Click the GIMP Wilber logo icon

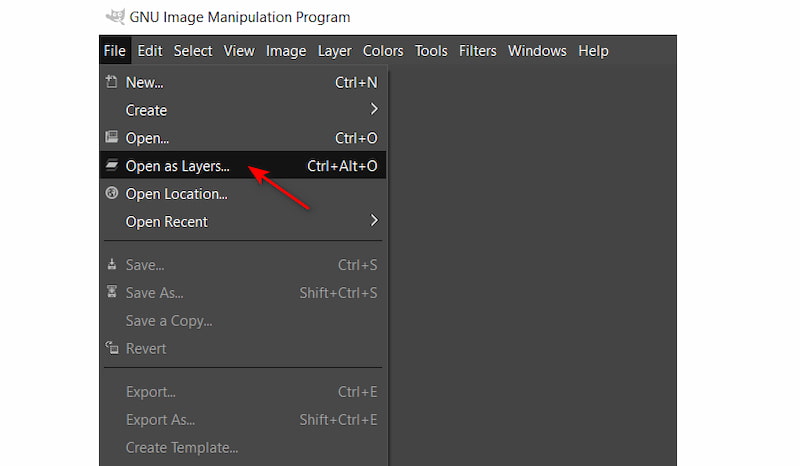coord(115,17)
